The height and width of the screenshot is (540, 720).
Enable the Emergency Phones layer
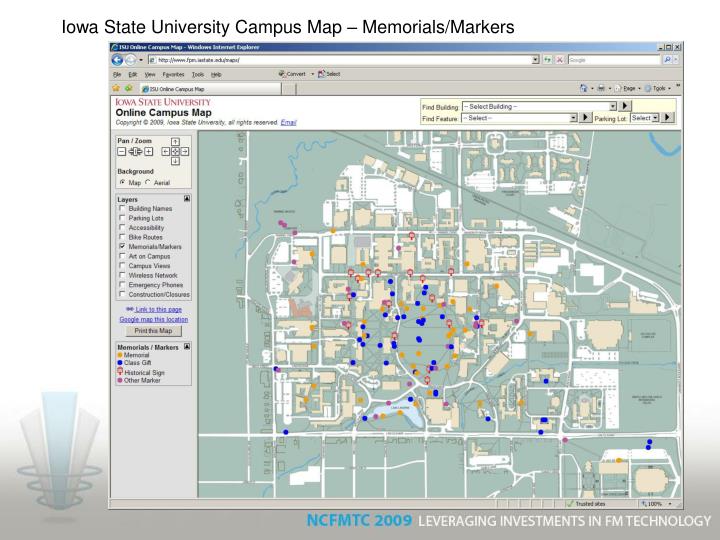[x=122, y=285]
